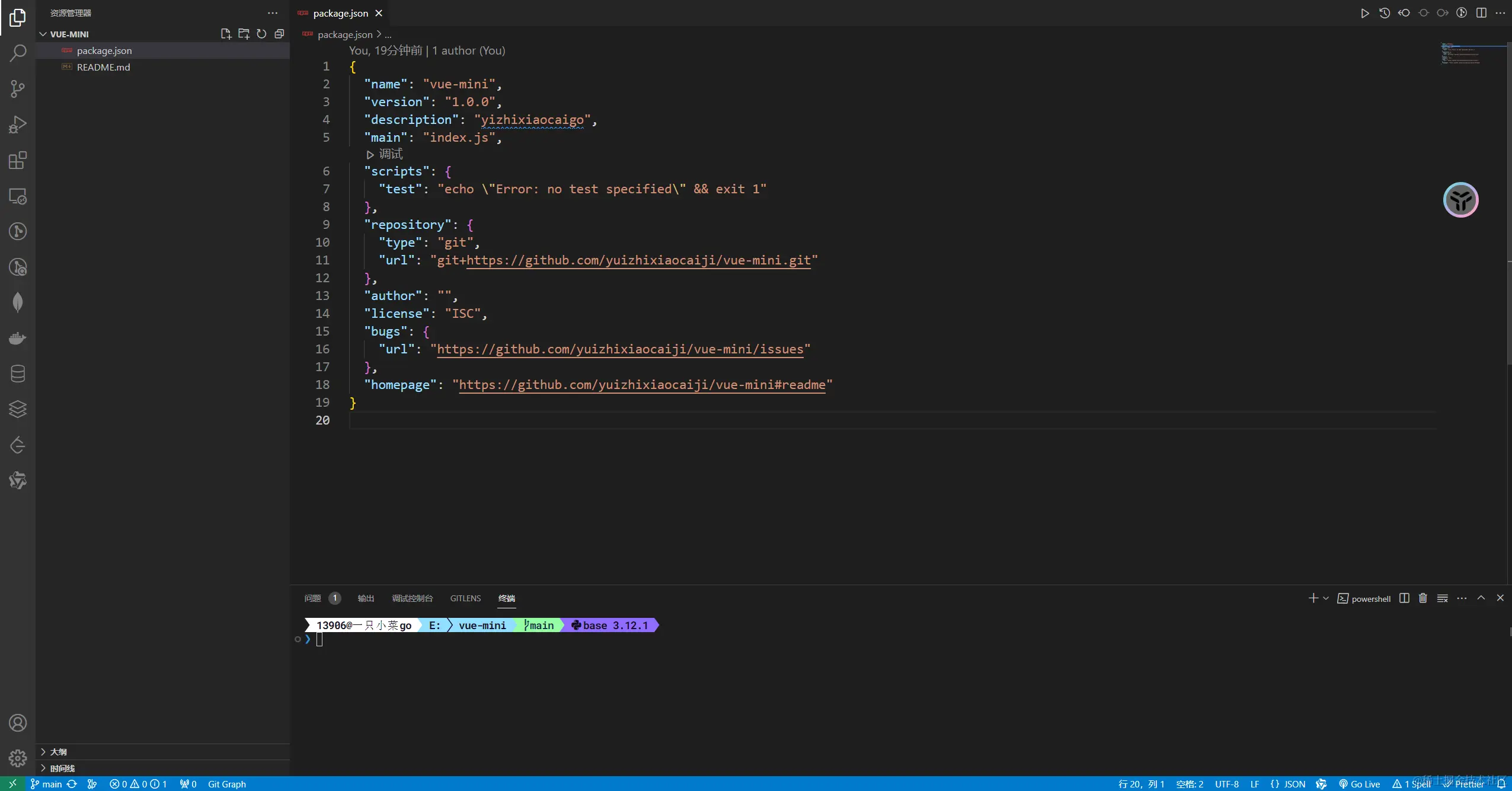The height and width of the screenshot is (791, 1512).
Task: Click the New File icon in explorer
Action: click(226, 34)
